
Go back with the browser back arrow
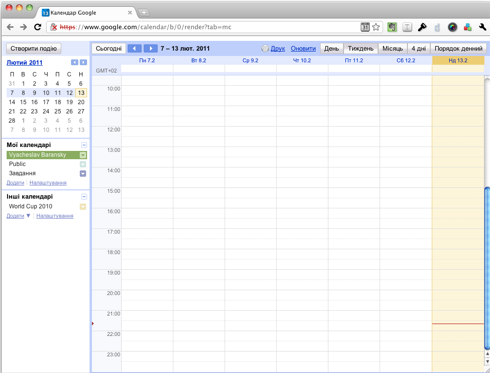point(10,27)
